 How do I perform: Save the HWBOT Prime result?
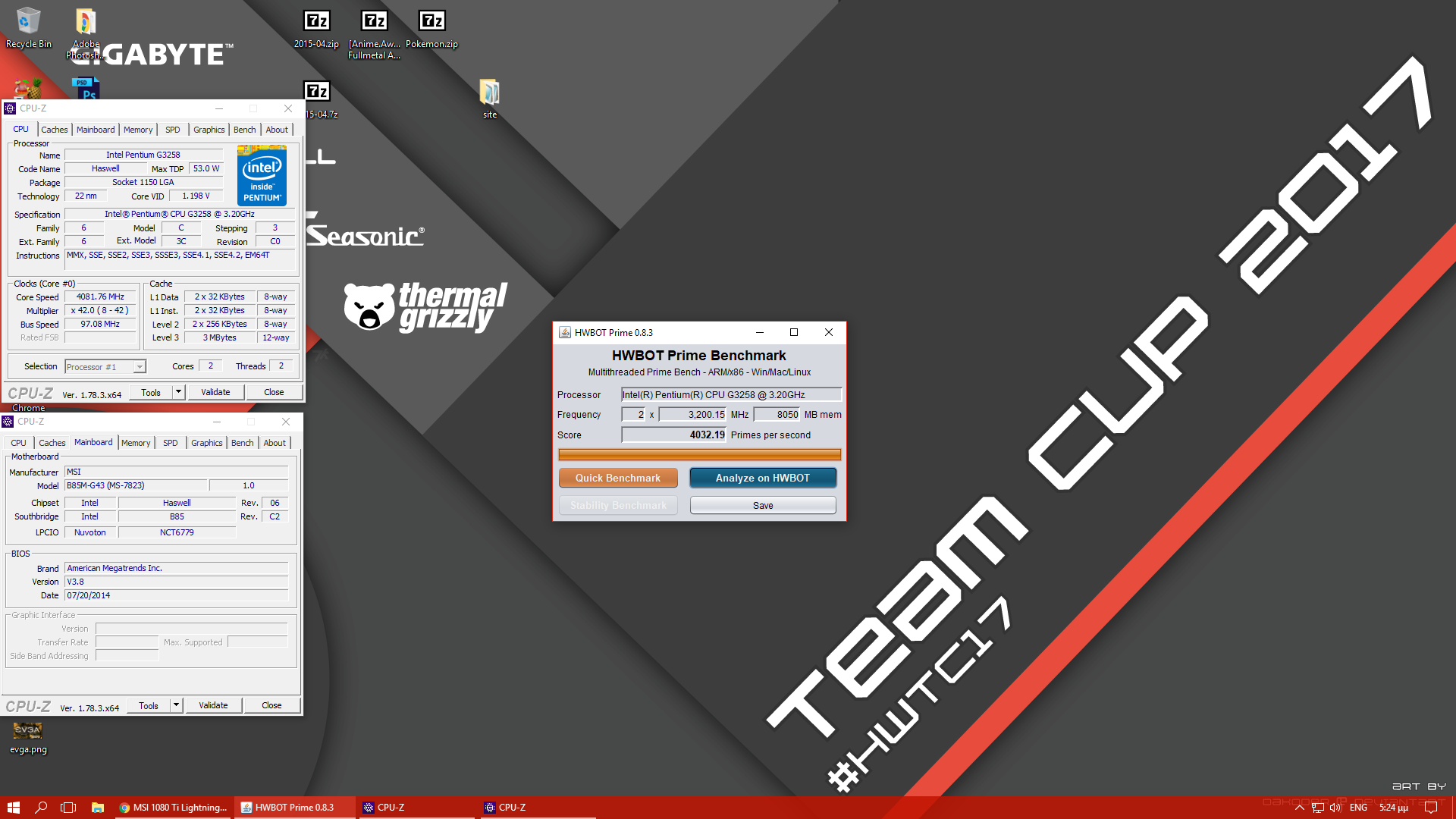[763, 505]
